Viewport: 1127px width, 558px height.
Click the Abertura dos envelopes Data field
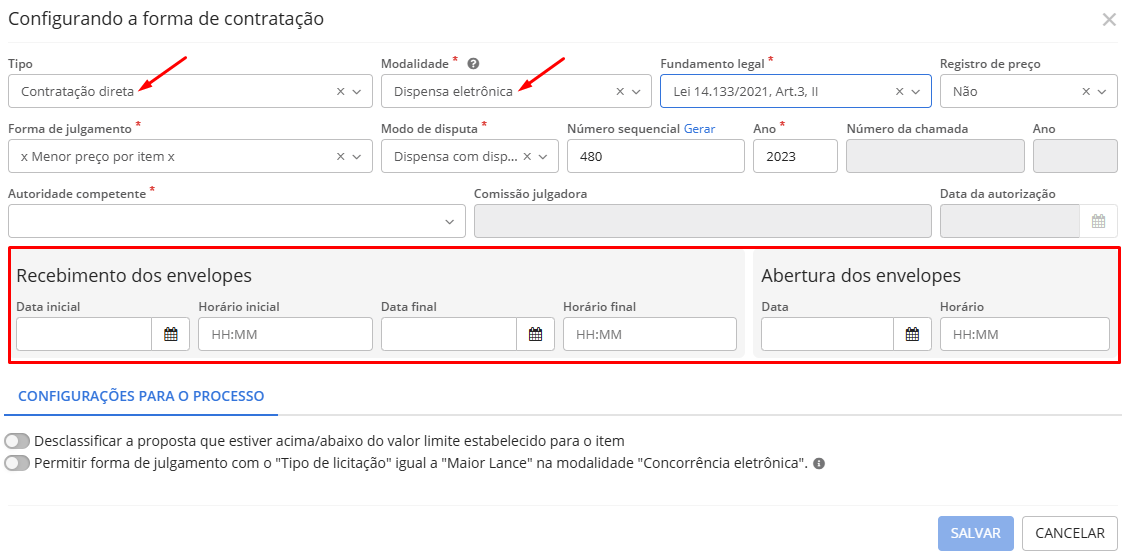[x=827, y=334]
